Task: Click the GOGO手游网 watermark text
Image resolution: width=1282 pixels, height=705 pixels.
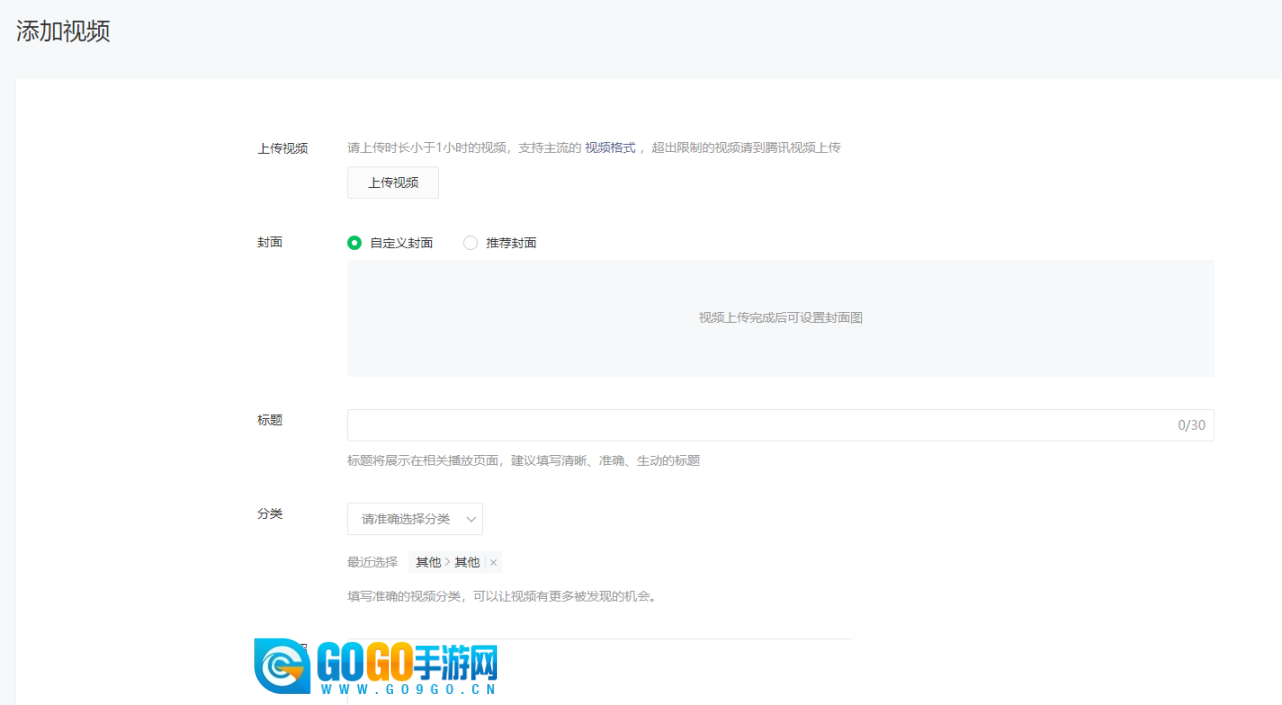Action: (x=407, y=660)
